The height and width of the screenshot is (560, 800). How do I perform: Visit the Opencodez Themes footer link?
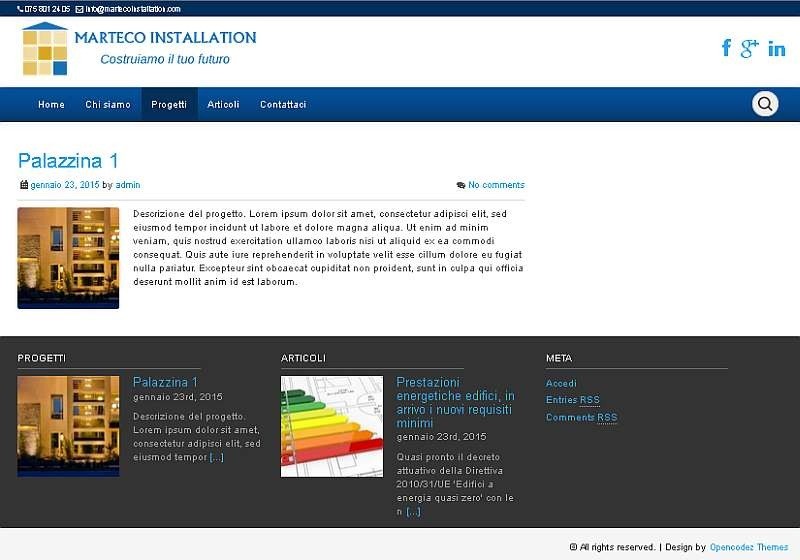point(748,547)
